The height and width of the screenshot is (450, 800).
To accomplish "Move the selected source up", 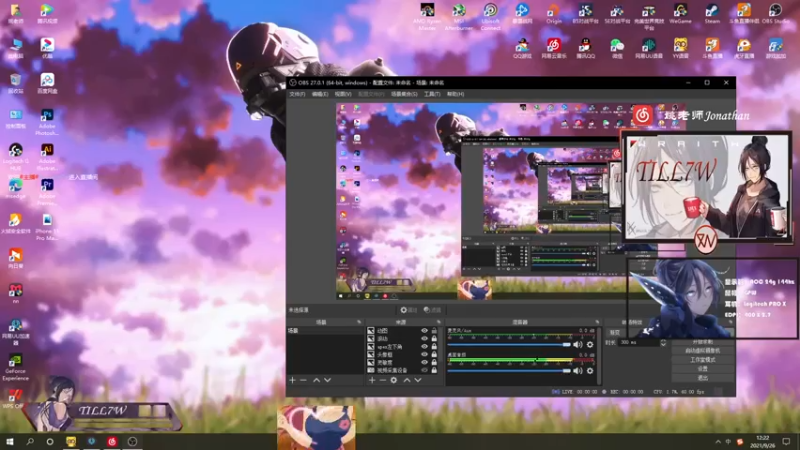I will [x=407, y=380].
